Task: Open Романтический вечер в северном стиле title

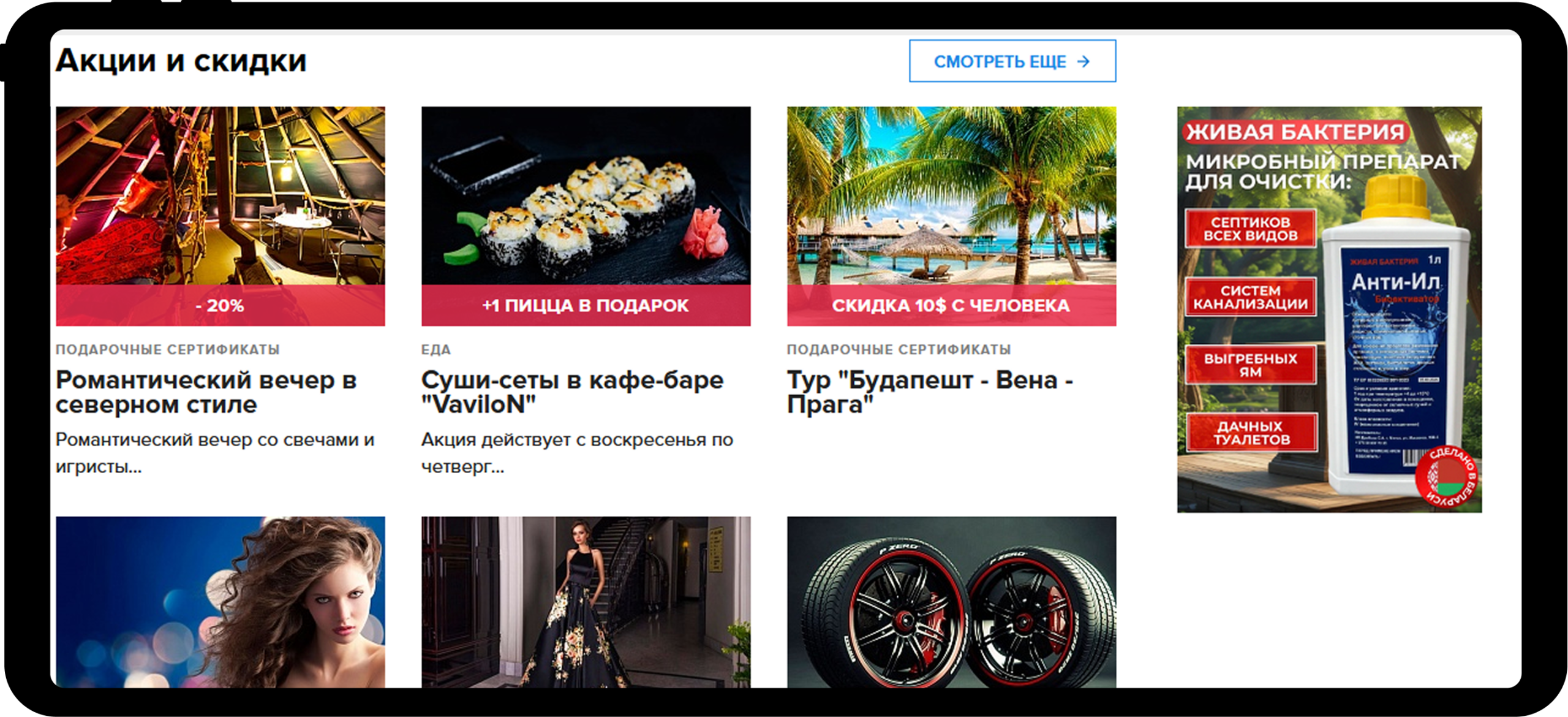Action: tap(206, 392)
